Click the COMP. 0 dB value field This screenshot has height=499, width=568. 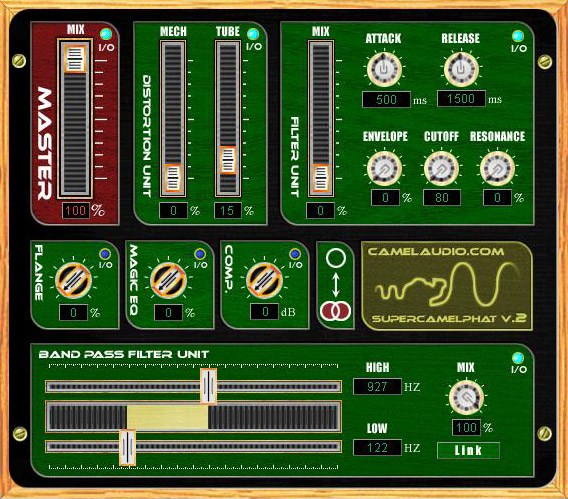(265, 312)
